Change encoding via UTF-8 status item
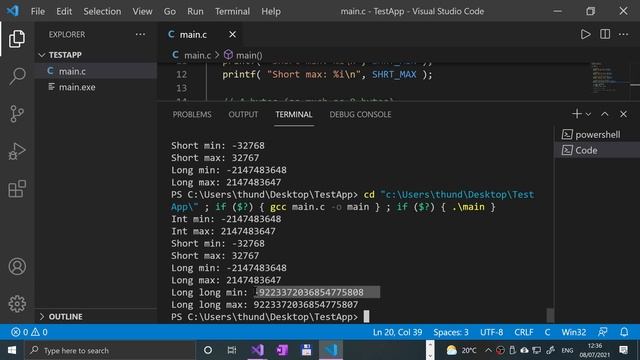The height and width of the screenshot is (360, 640). click(491, 332)
